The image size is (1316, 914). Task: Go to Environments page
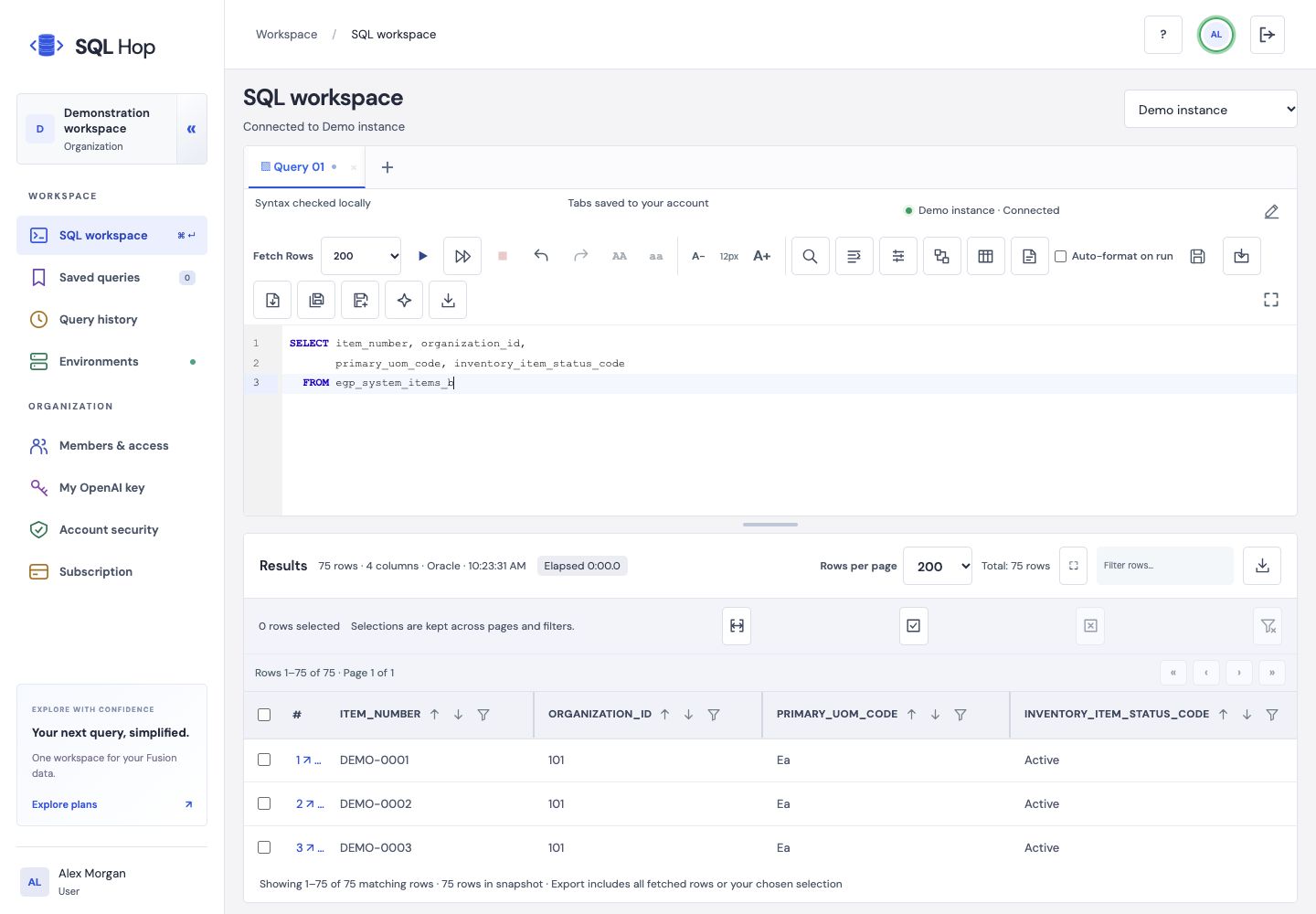111,362
